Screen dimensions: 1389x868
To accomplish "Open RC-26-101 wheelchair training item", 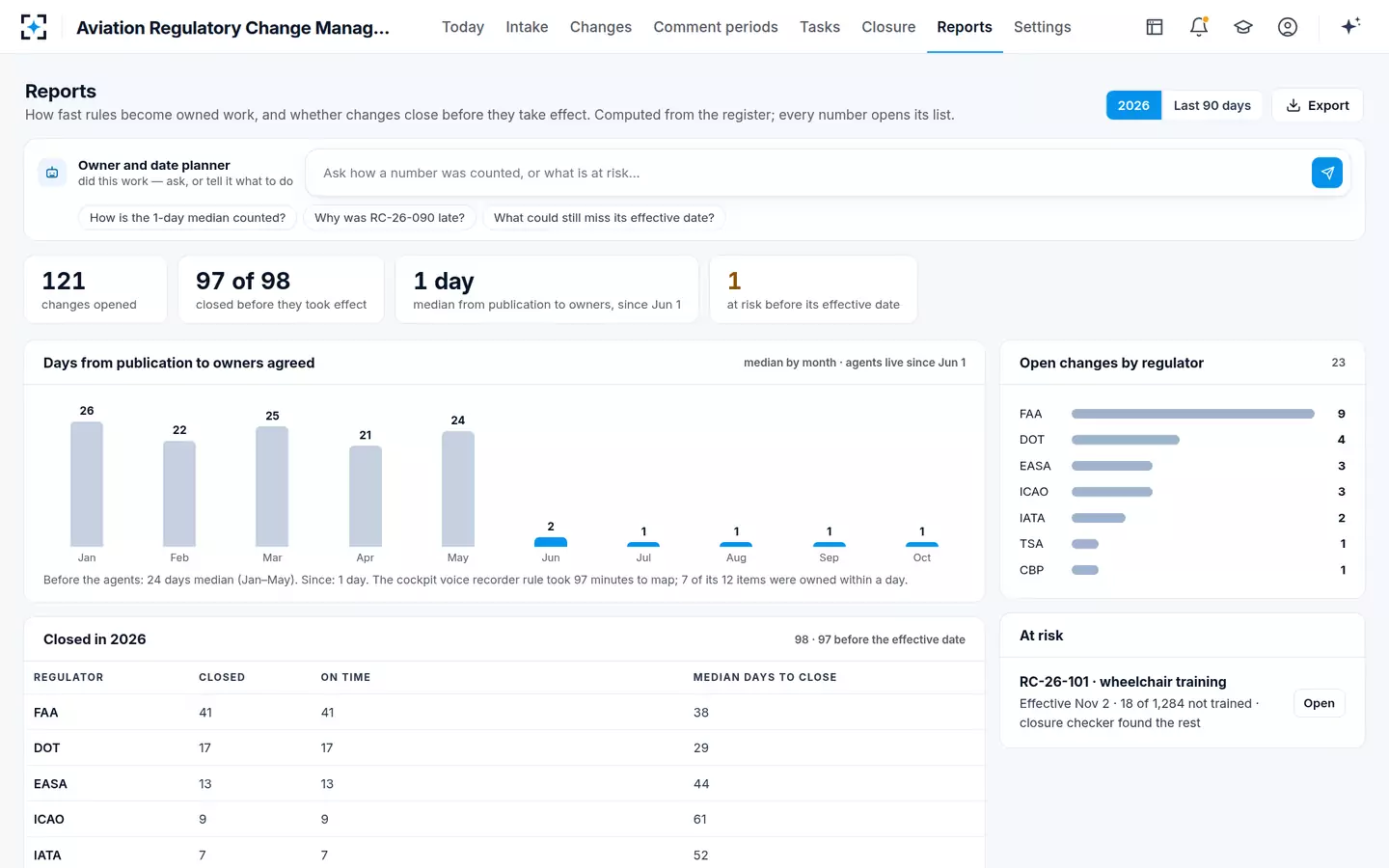I will point(1319,703).
